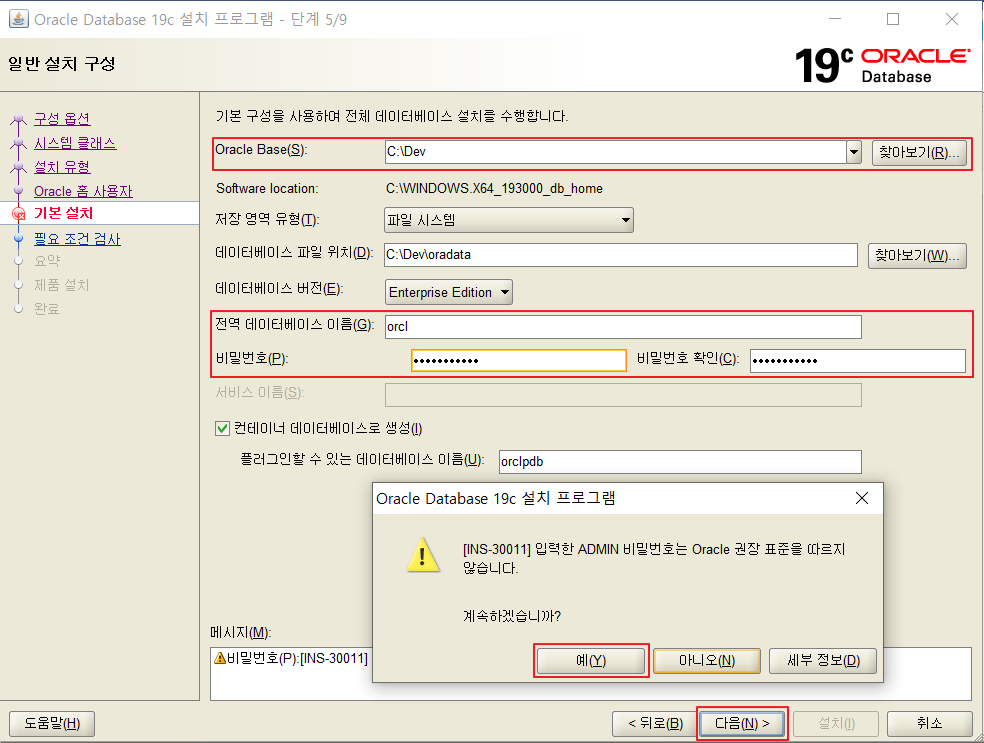Click 예(Y) to continue with the password
Image resolution: width=984 pixels, height=743 pixels.
(x=591, y=661)
